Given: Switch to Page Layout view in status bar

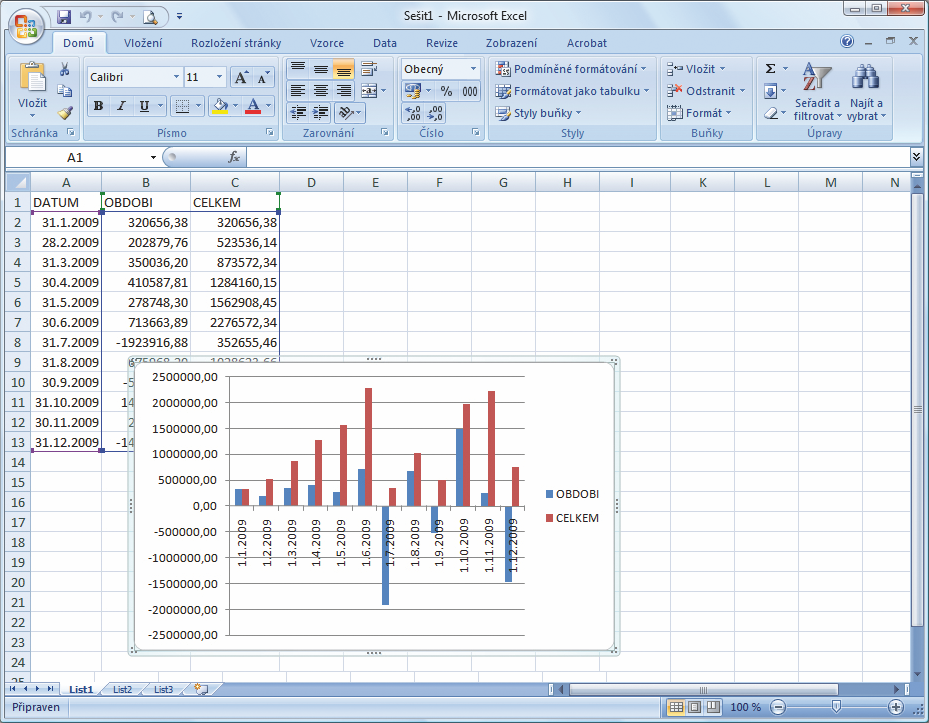Looking at the screenshot, I should point(695,707).
